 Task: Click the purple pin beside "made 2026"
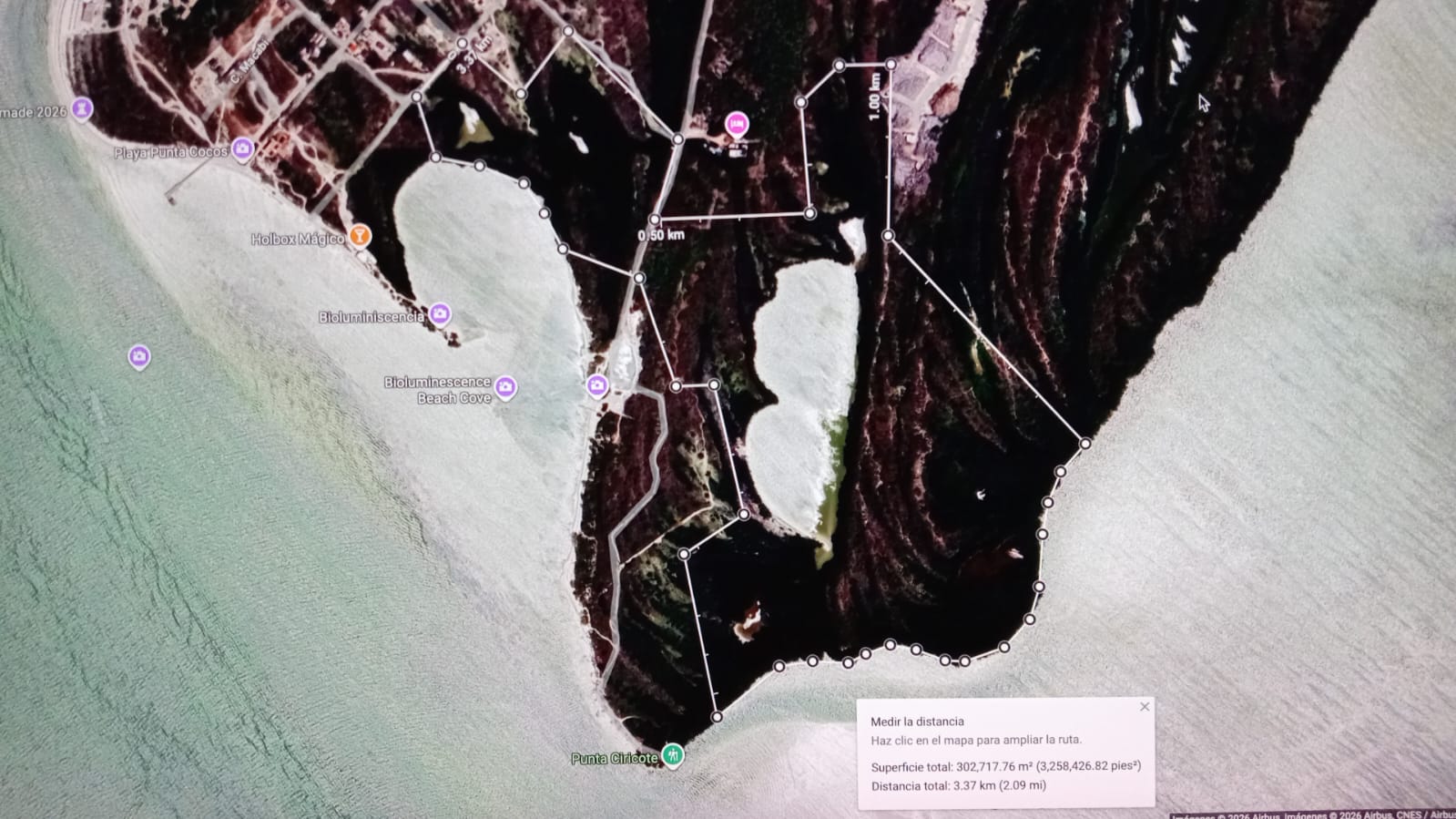[82, 108]
